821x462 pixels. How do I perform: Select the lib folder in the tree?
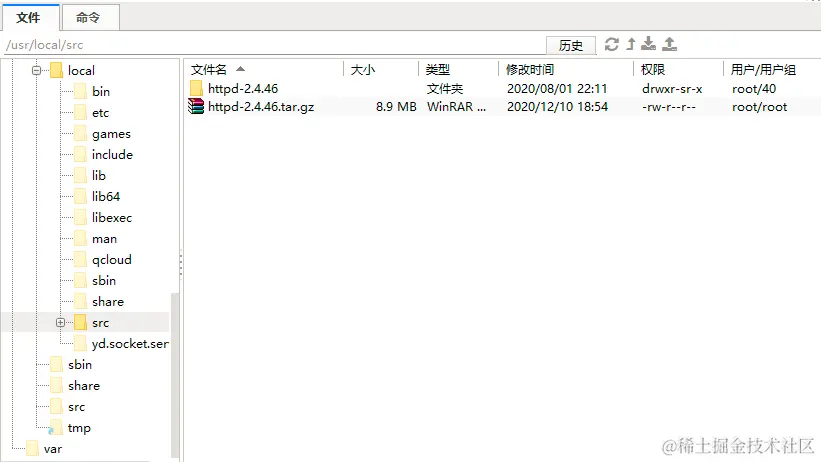pos(98,175)
